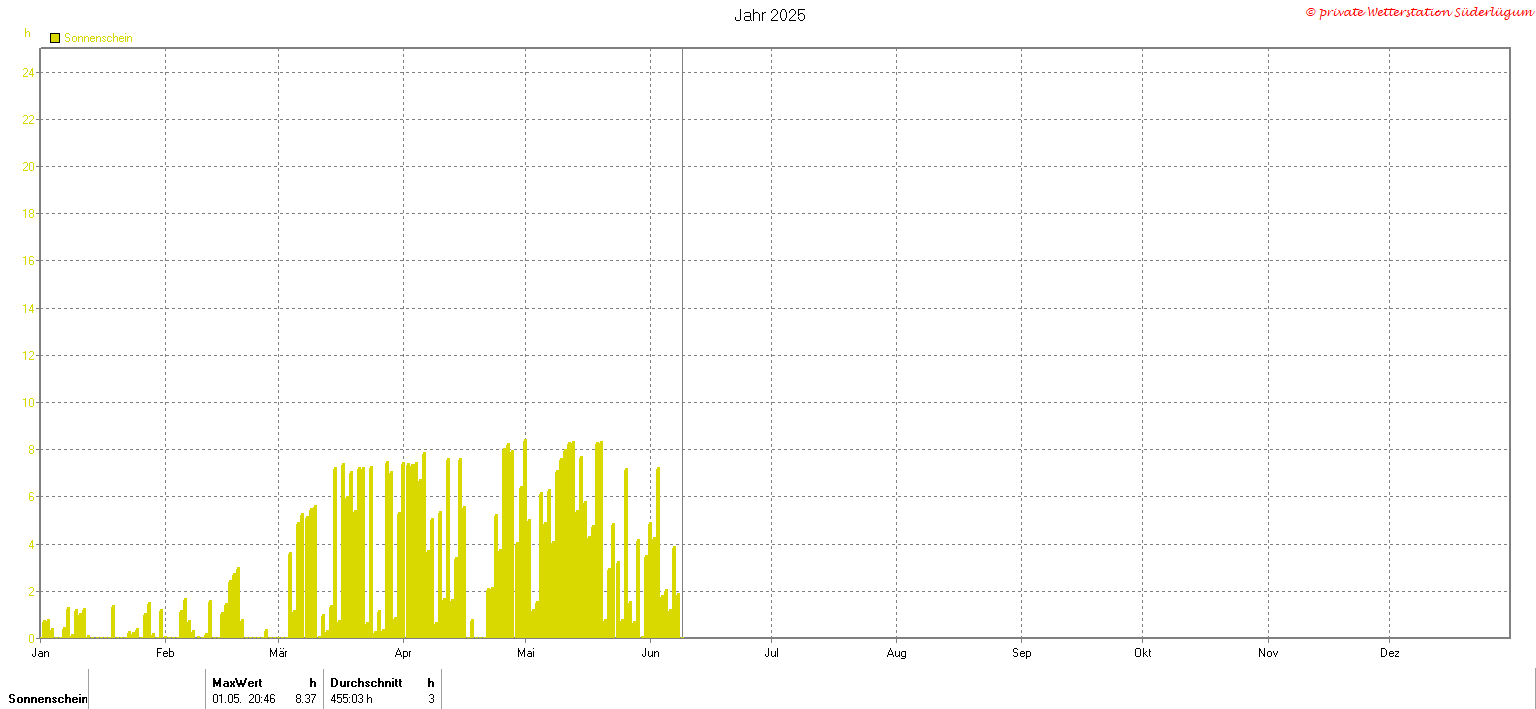Screen dimensions: 1536x709
Task: Click the maximum value 8.37
Action: tap(305, 699)
